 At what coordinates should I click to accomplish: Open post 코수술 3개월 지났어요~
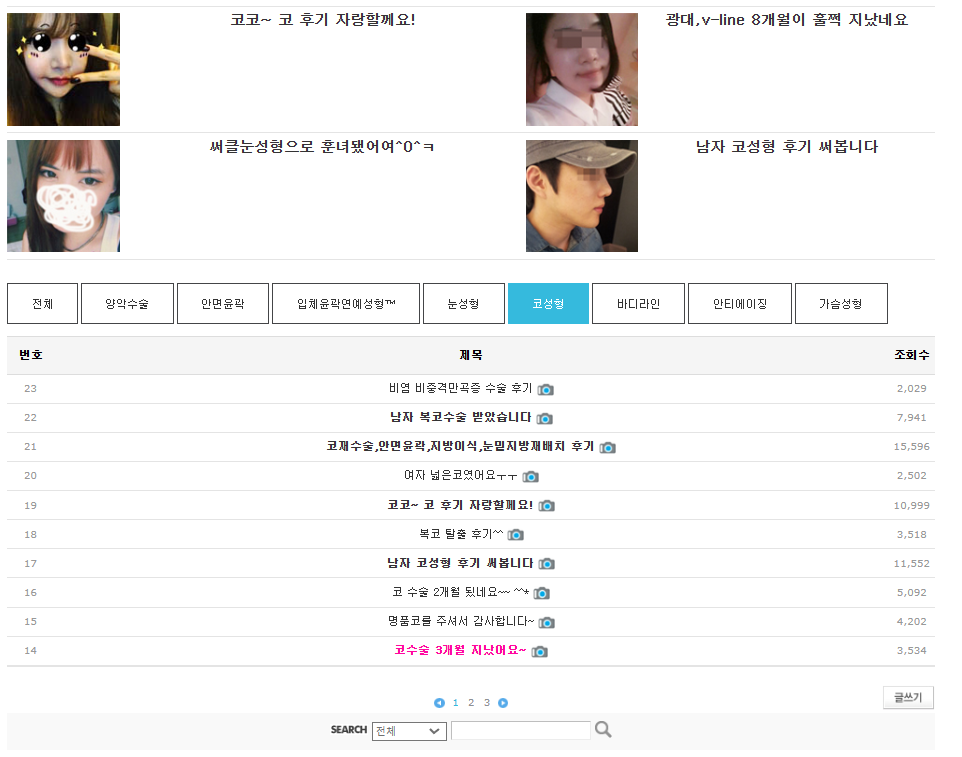coord(460,650)
